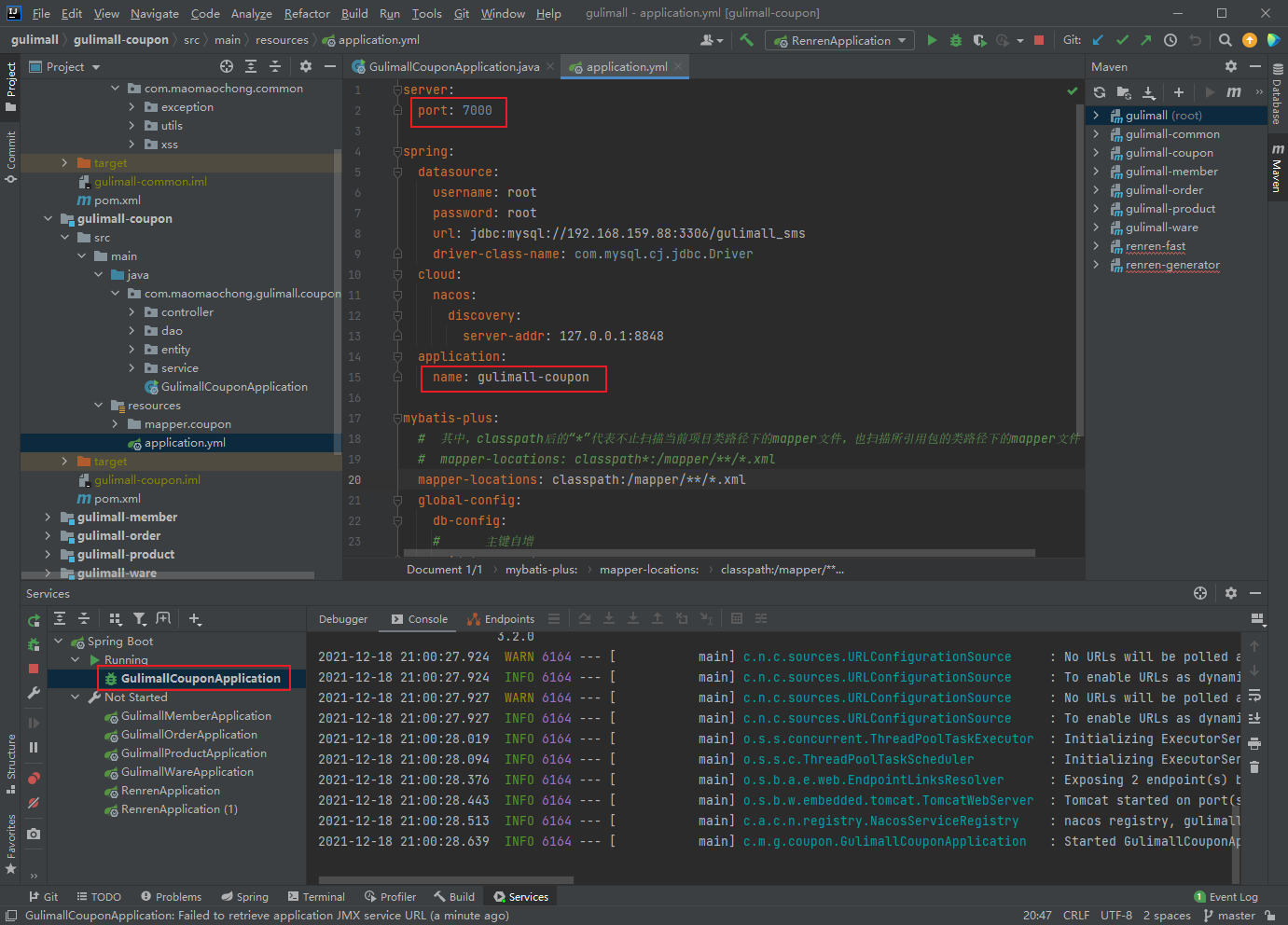Toggle soft-wrap in console
This screenshot has width=1288, height=925.
point(1254,695)
